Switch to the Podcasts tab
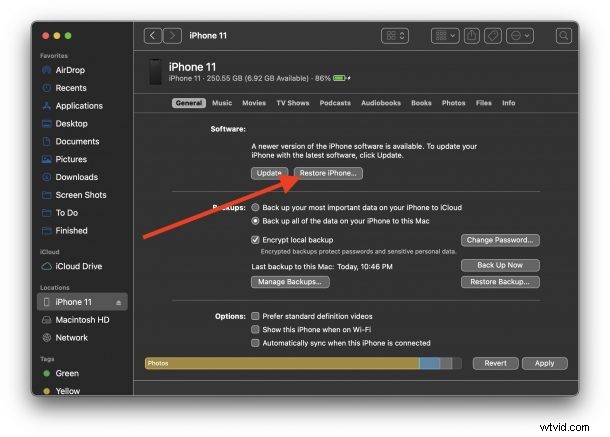The image size is (610, 437). (335, 103)
